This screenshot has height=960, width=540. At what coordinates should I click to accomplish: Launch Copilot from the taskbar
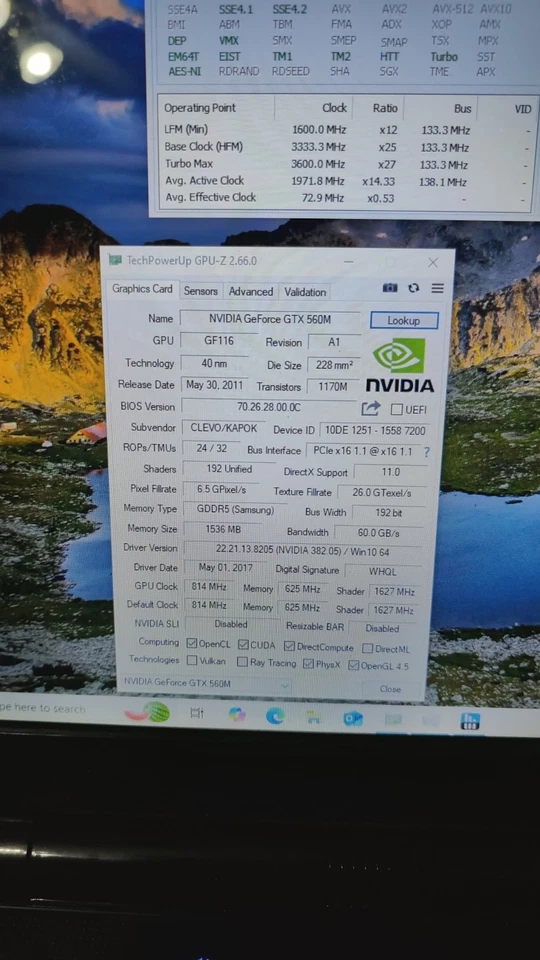[236, 714]
